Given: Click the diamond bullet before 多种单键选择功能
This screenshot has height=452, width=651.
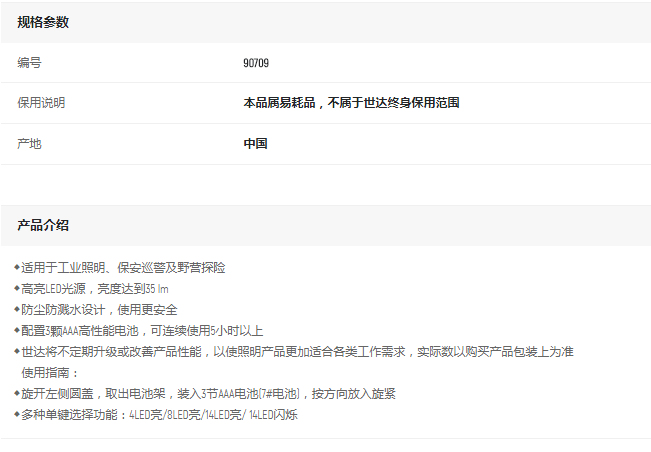Looking at the screenshot, I should click(17, 415).
